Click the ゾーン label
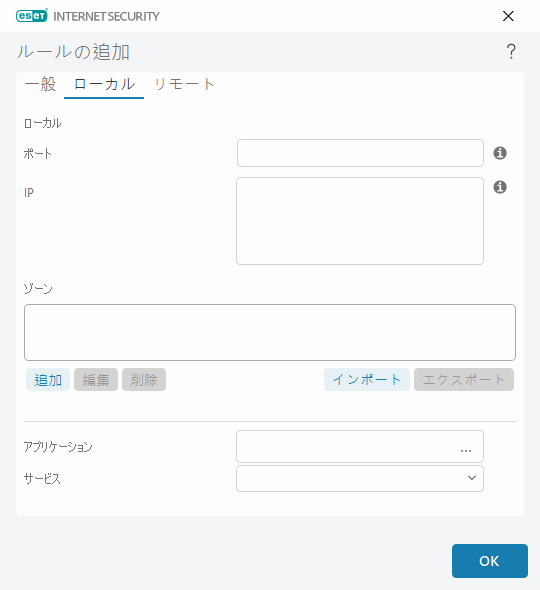540x590 pixels. (x=38, y=289)
